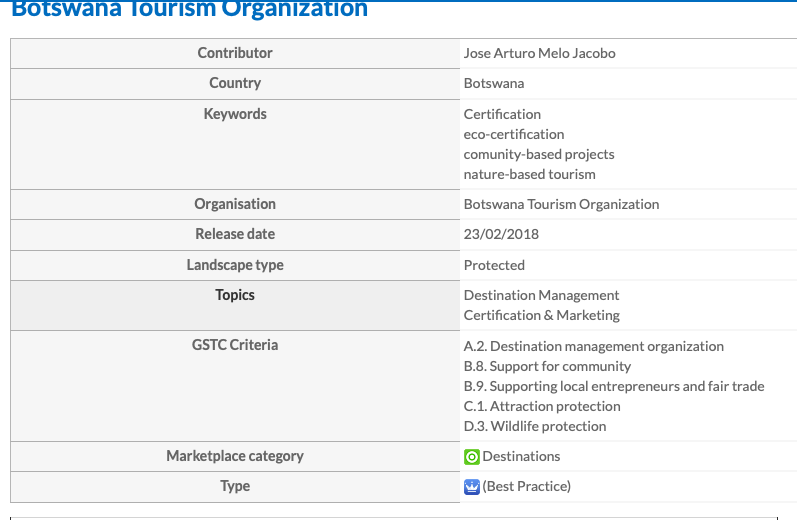Viewport: 797px width, 520px height.
Task: Click the Protected landscape type
Action: 494,265
